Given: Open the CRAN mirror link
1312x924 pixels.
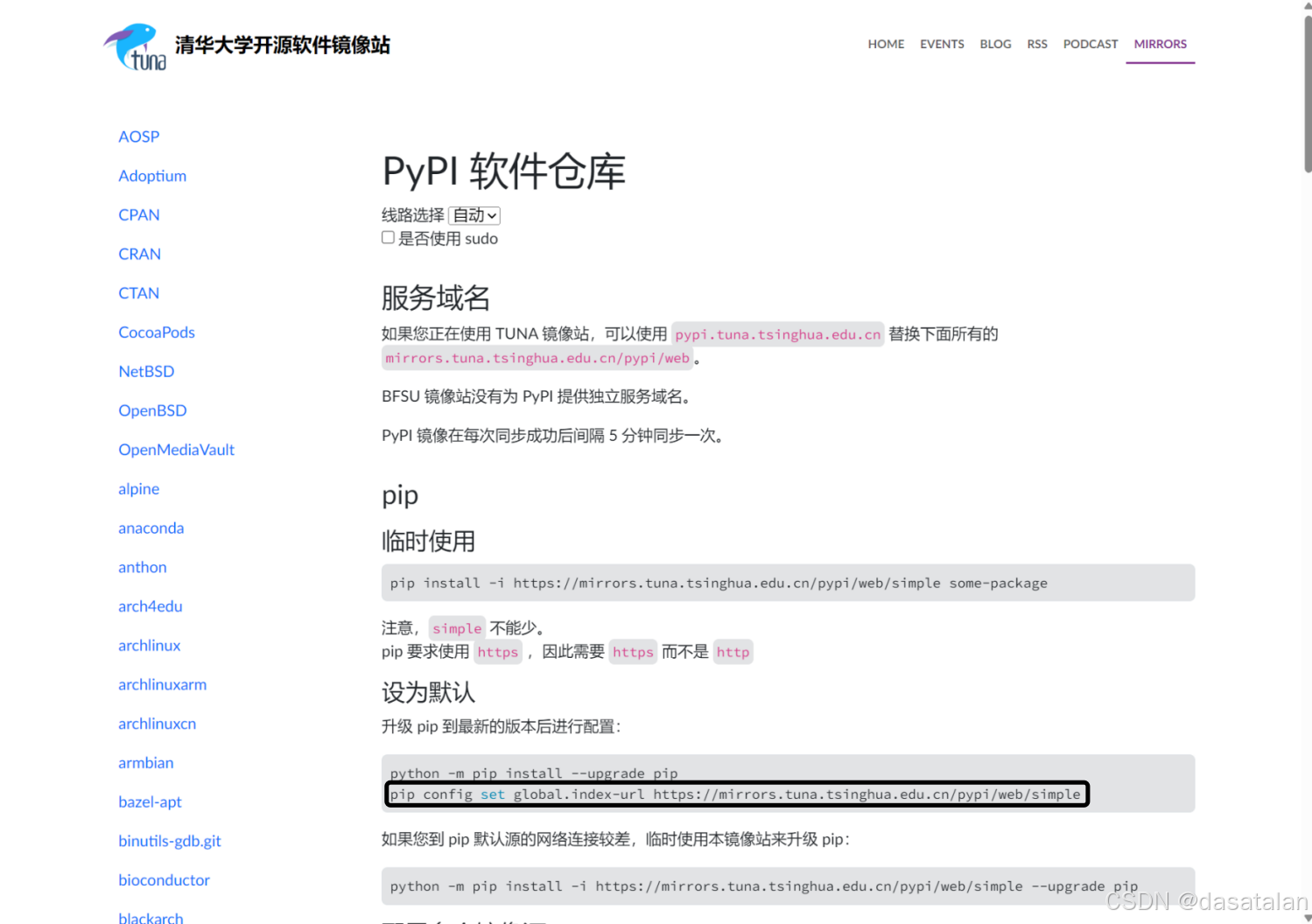Looking at the screenshot, I should pos(140,254).
